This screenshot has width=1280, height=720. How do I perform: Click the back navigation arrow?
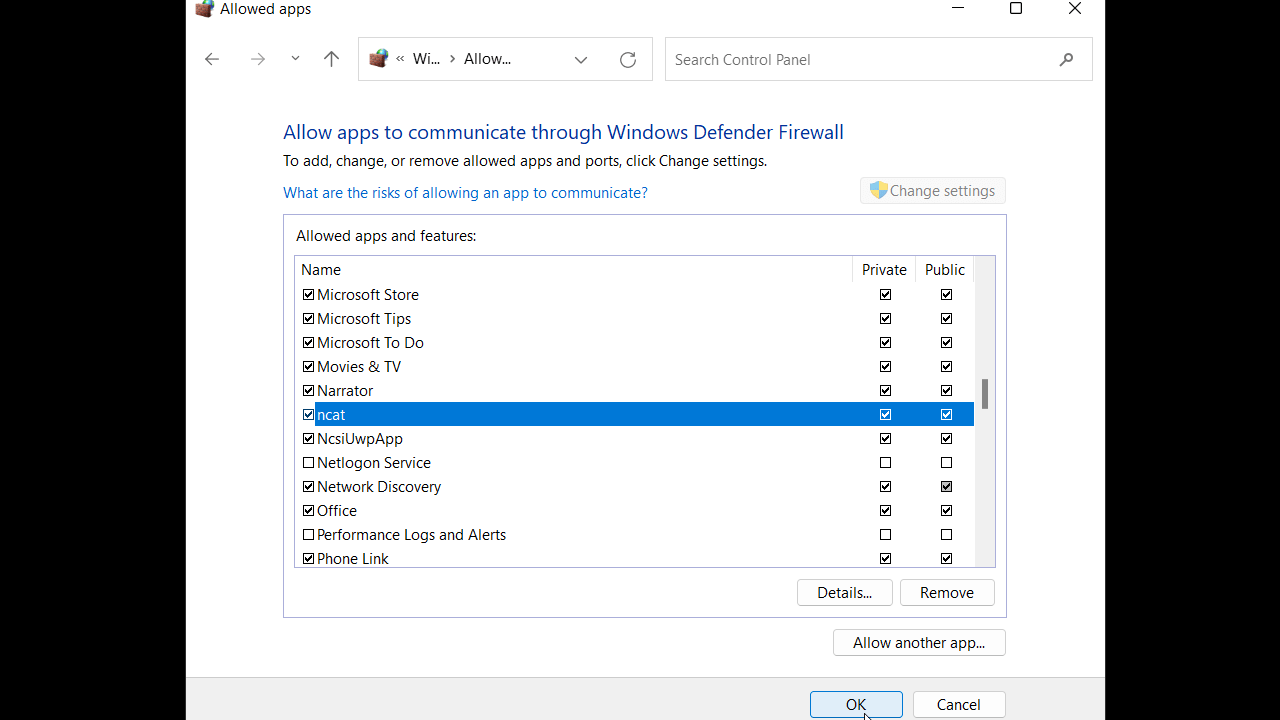(212, 59)
